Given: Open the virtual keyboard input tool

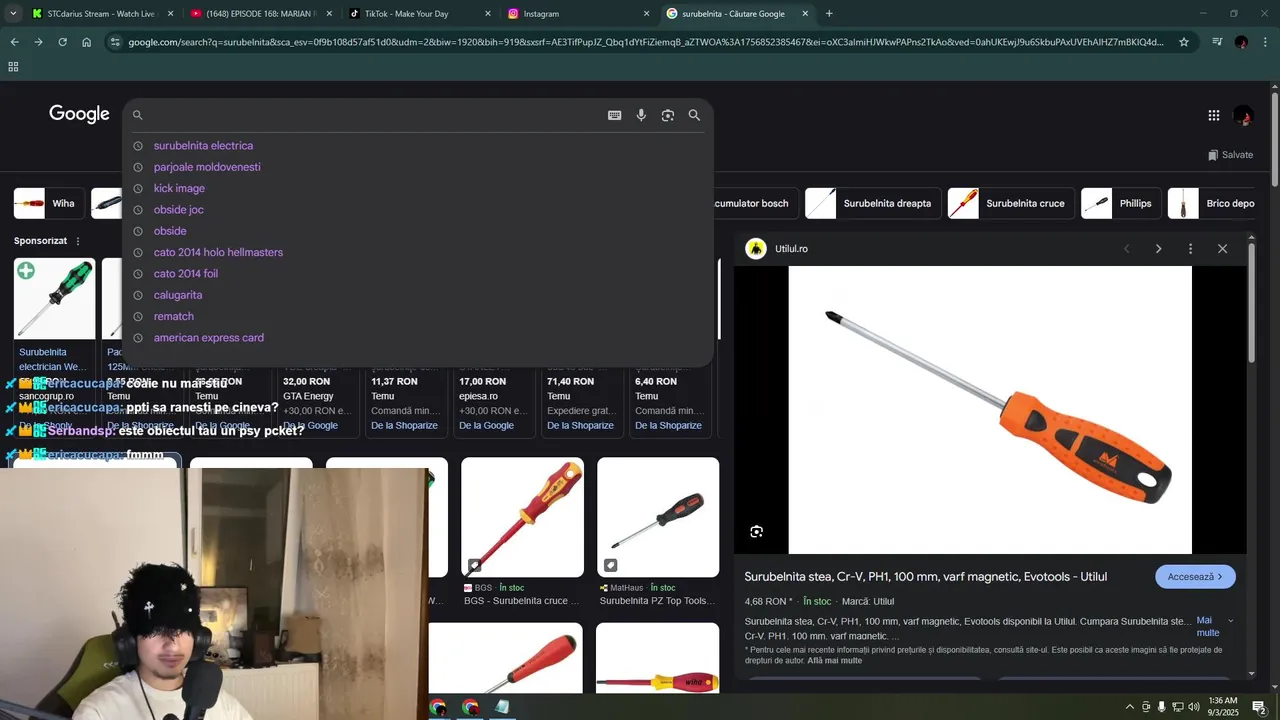Looking at the screenshot, I should click(x=615, y=115).
